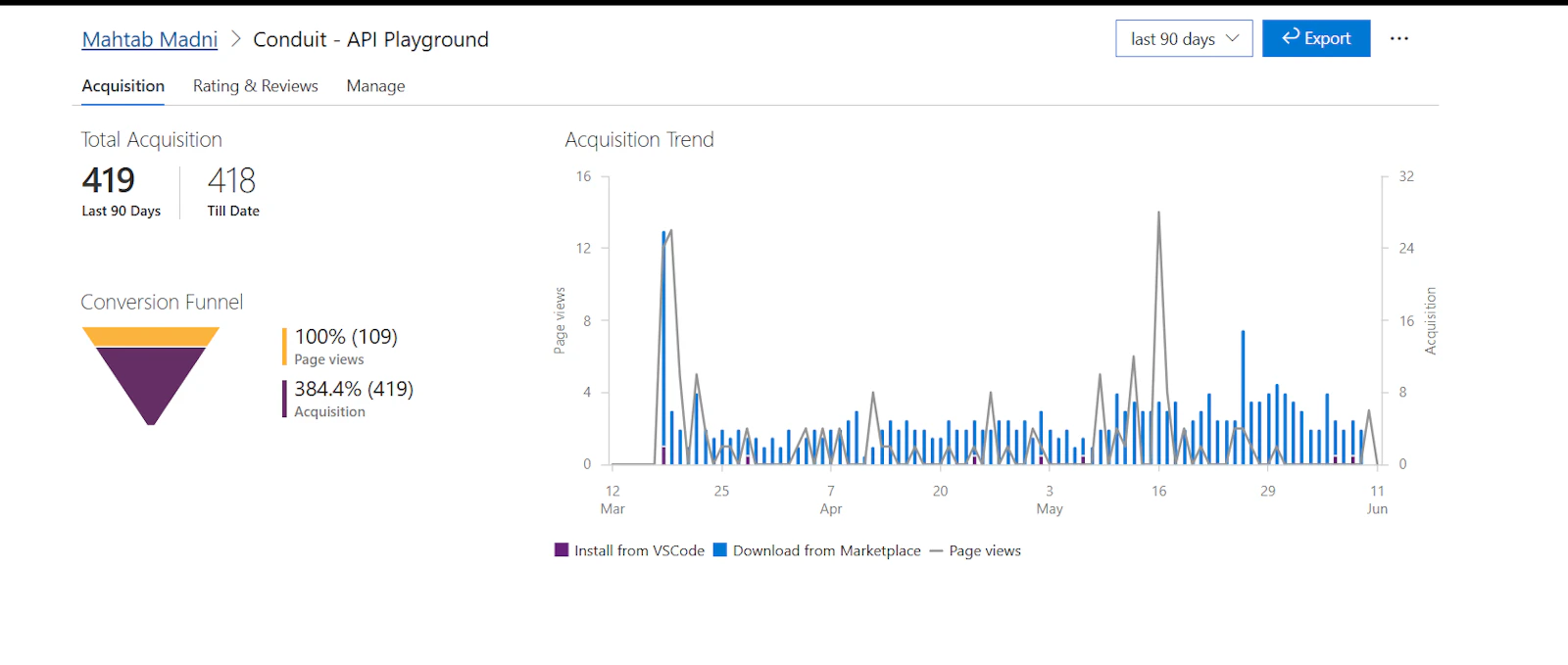Click the 384.4% (419) Acquisition value

click(x=354, y=389)
